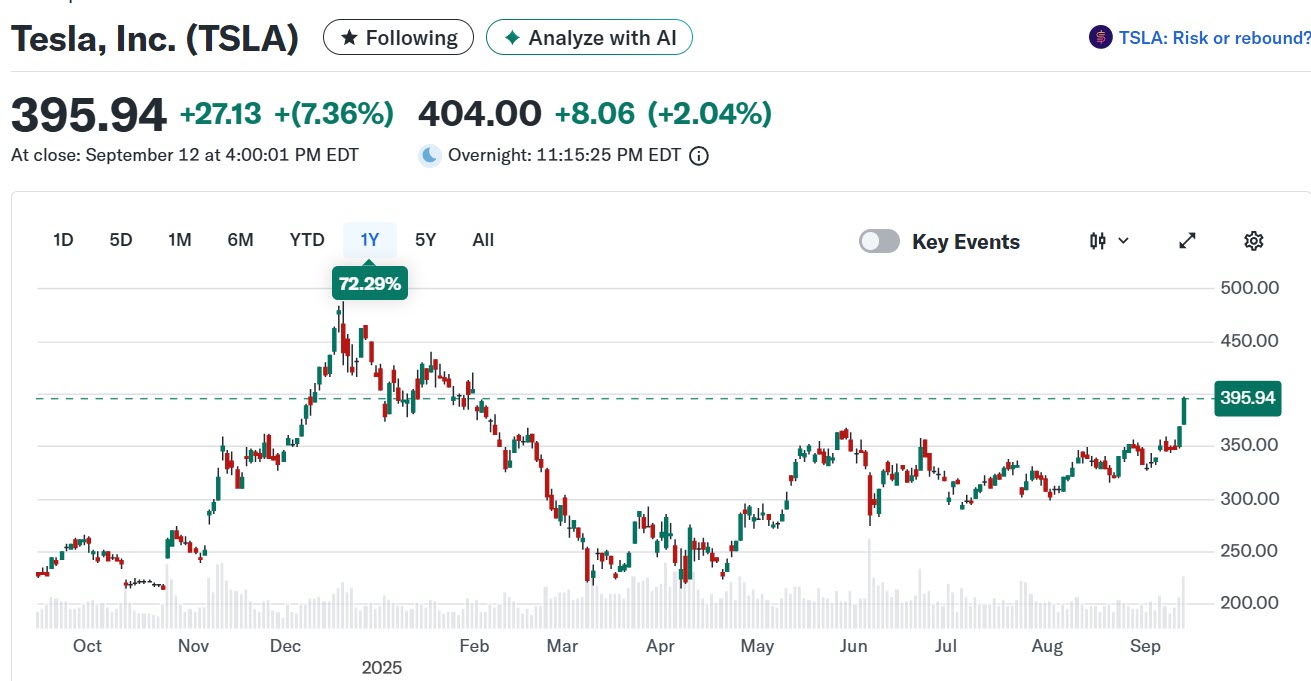Click the Aug date label

1047,646
